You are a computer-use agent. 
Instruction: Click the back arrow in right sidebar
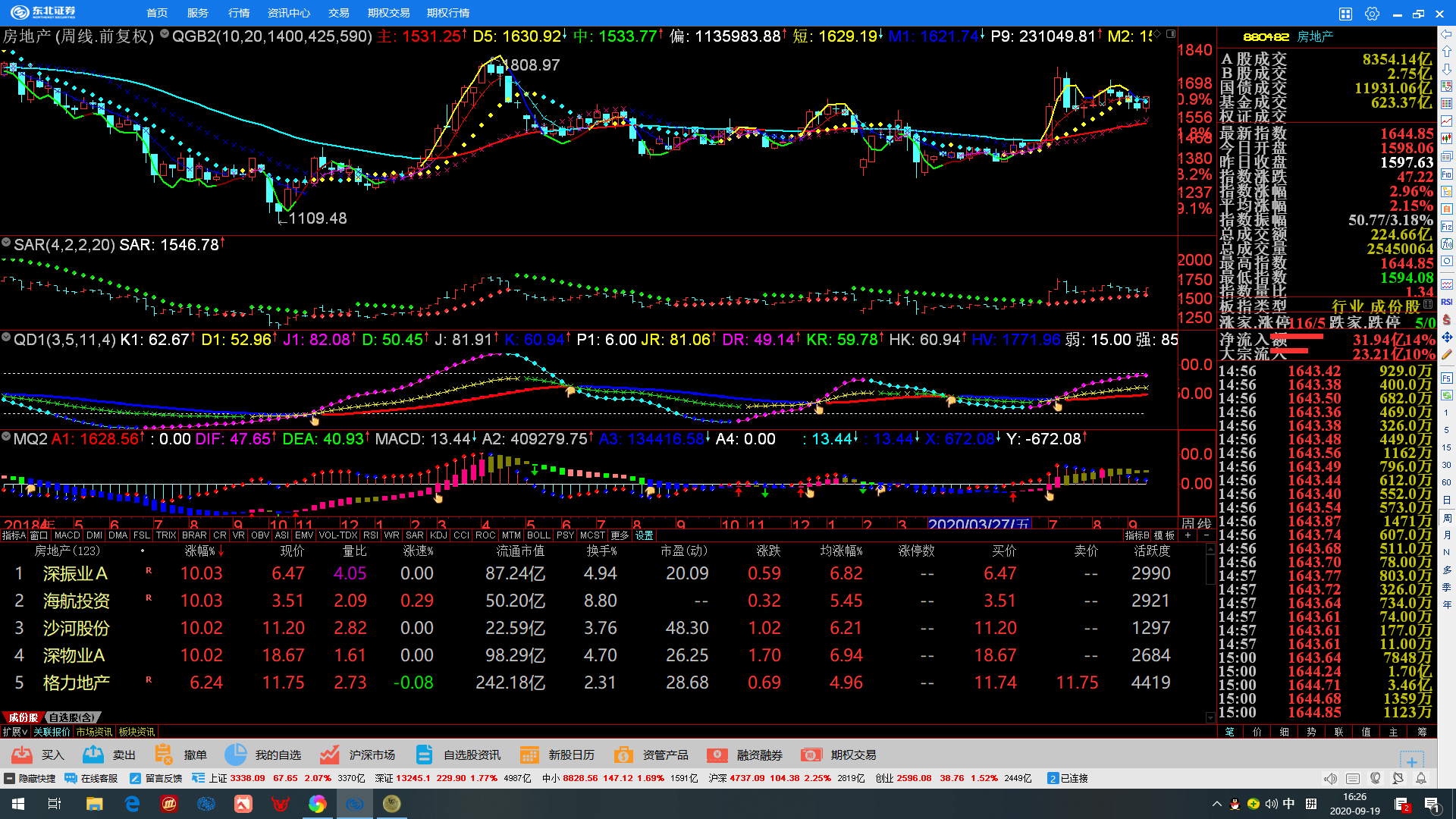[1447, 34]
